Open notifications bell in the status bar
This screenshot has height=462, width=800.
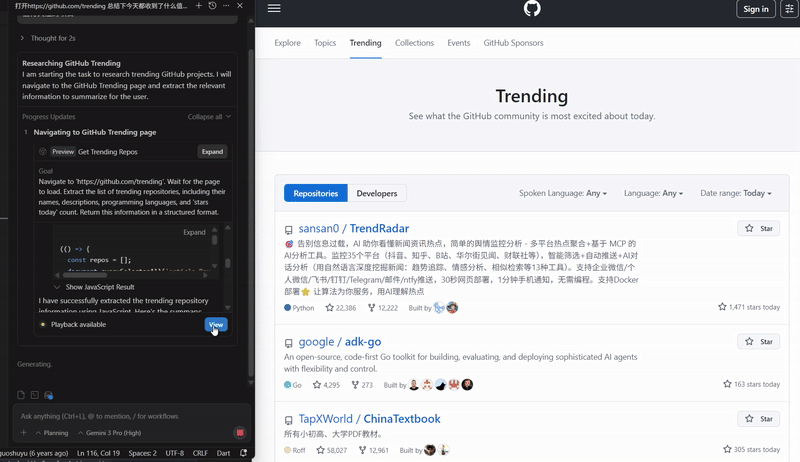point(243,453)
